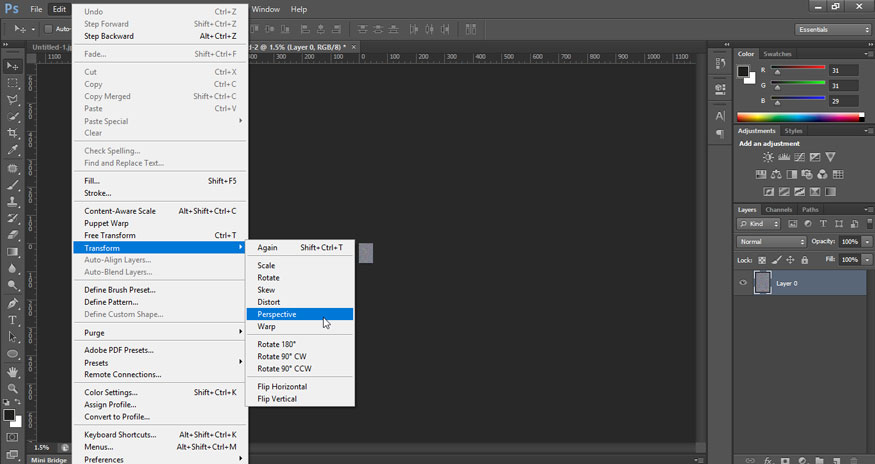Switch to the Channels tab
Image resolution: width=875 pixels, height=464 pixels.
click(x=778, y=210)
